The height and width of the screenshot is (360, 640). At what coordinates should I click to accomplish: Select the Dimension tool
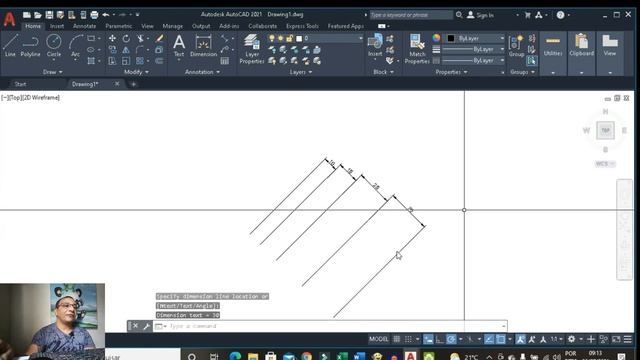coord(203,45)
